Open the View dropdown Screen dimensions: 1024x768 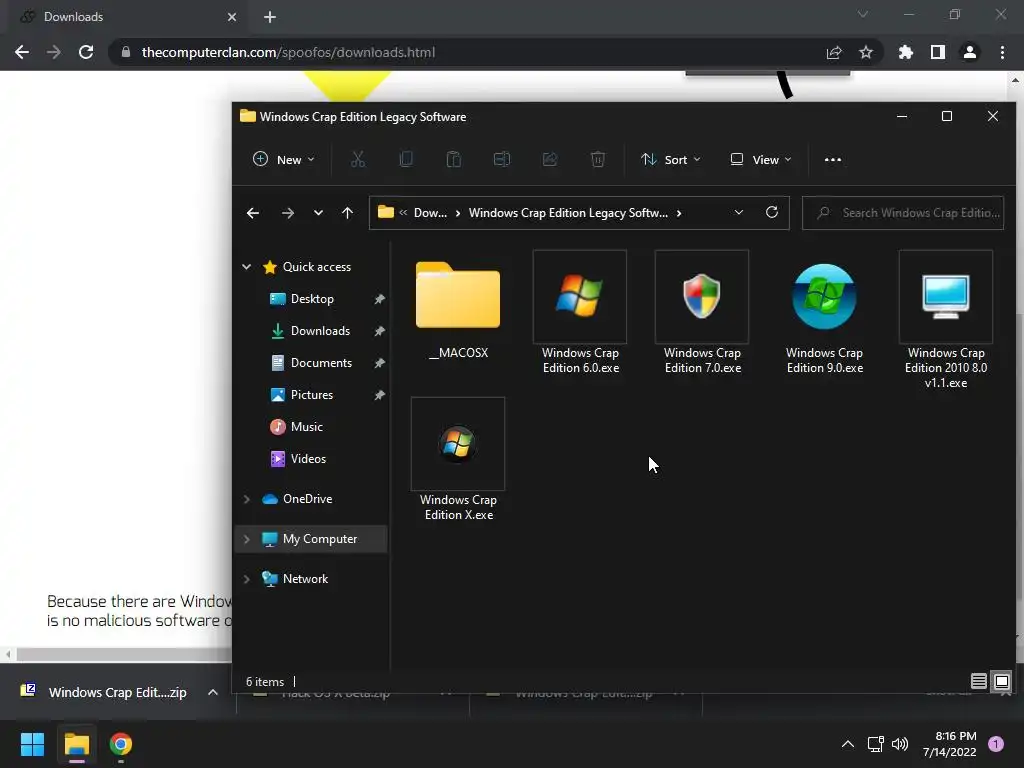click(761, 159)
